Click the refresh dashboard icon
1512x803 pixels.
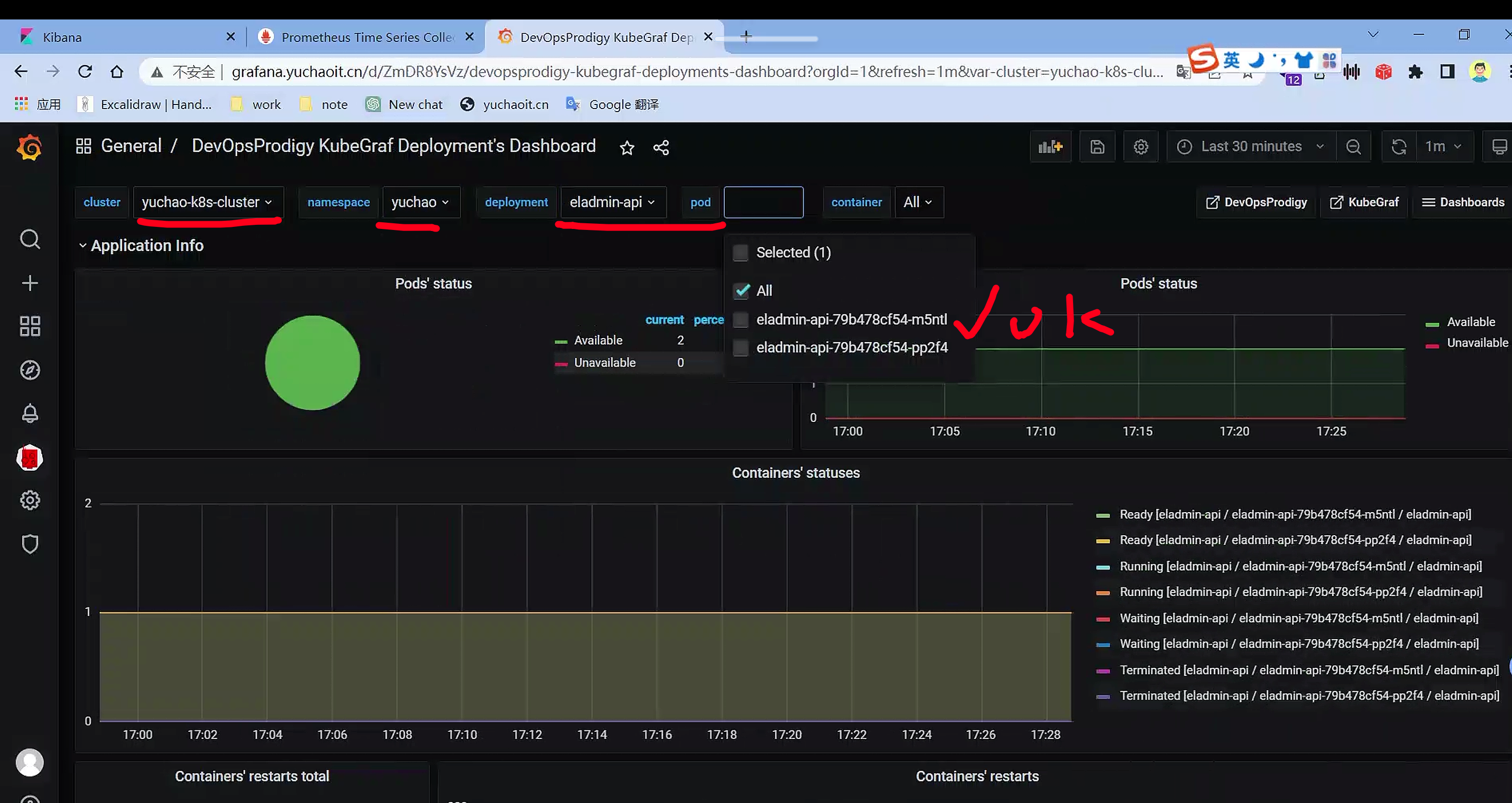click(1399, 147)
